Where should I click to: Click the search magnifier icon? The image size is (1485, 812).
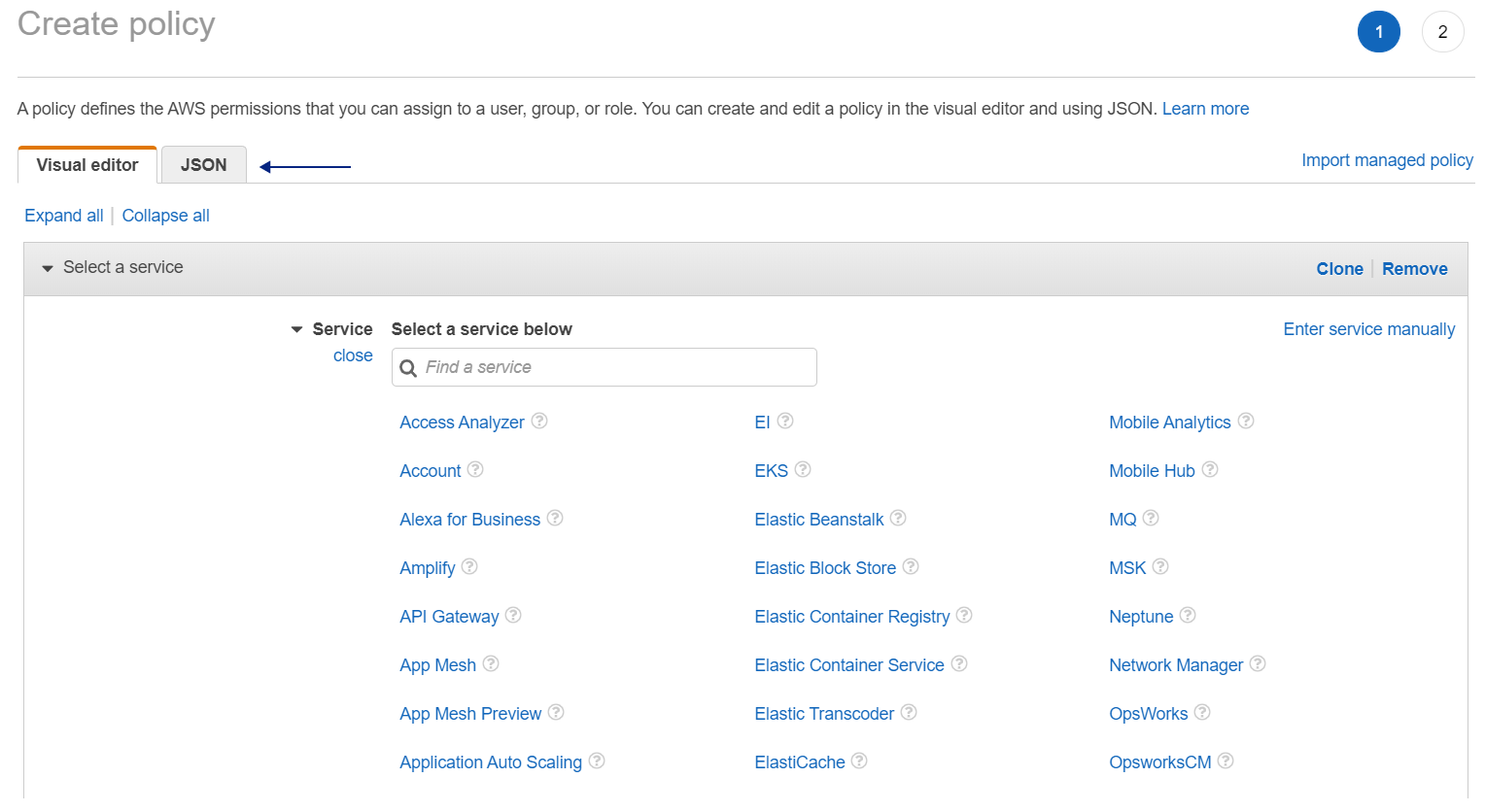409,368
